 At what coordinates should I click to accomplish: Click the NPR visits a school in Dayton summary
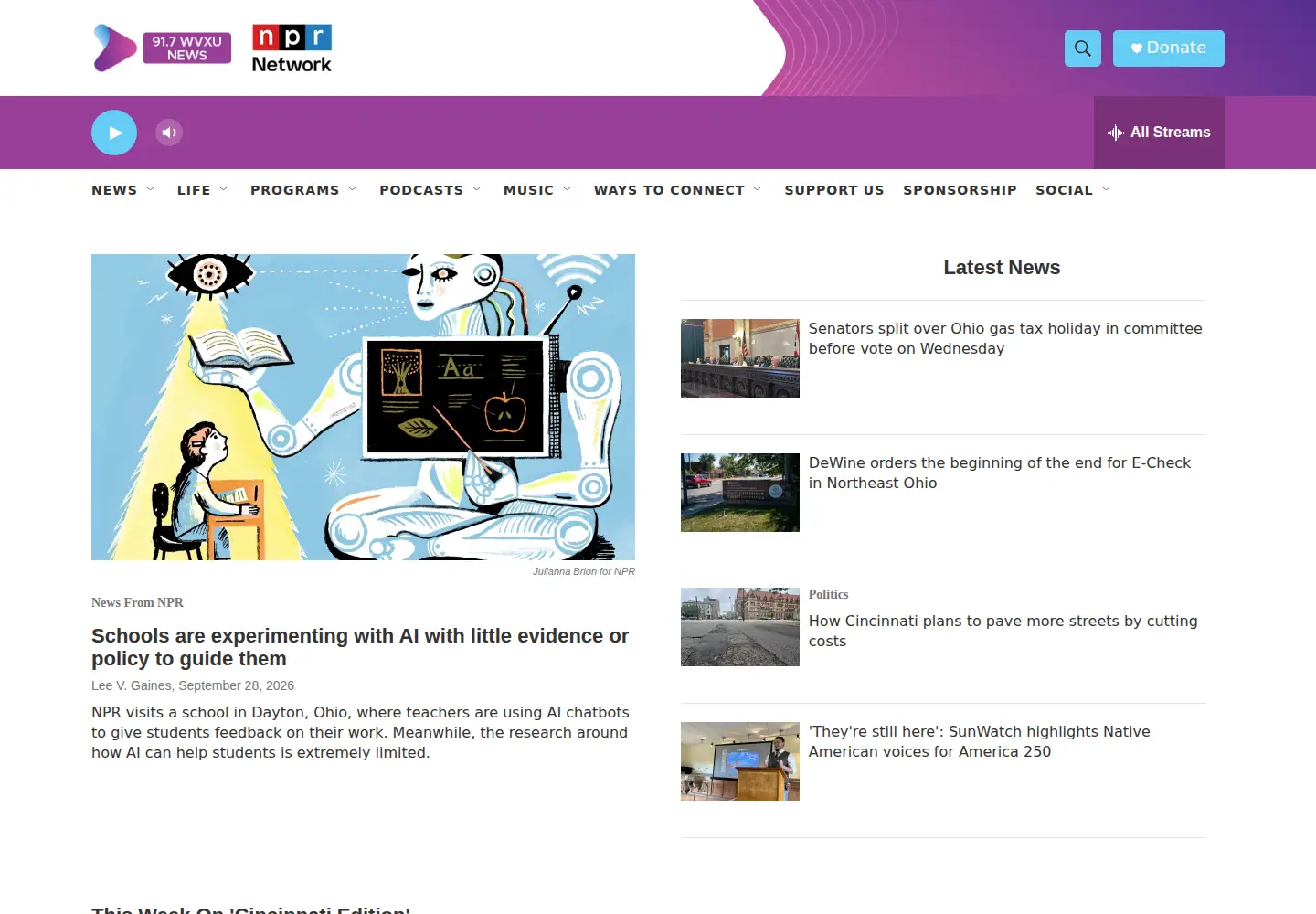tap(360, 732)
